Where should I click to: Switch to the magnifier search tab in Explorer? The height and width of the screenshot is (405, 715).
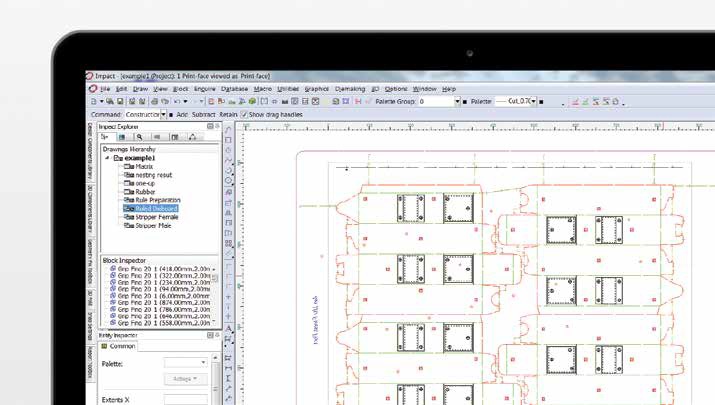139,137
